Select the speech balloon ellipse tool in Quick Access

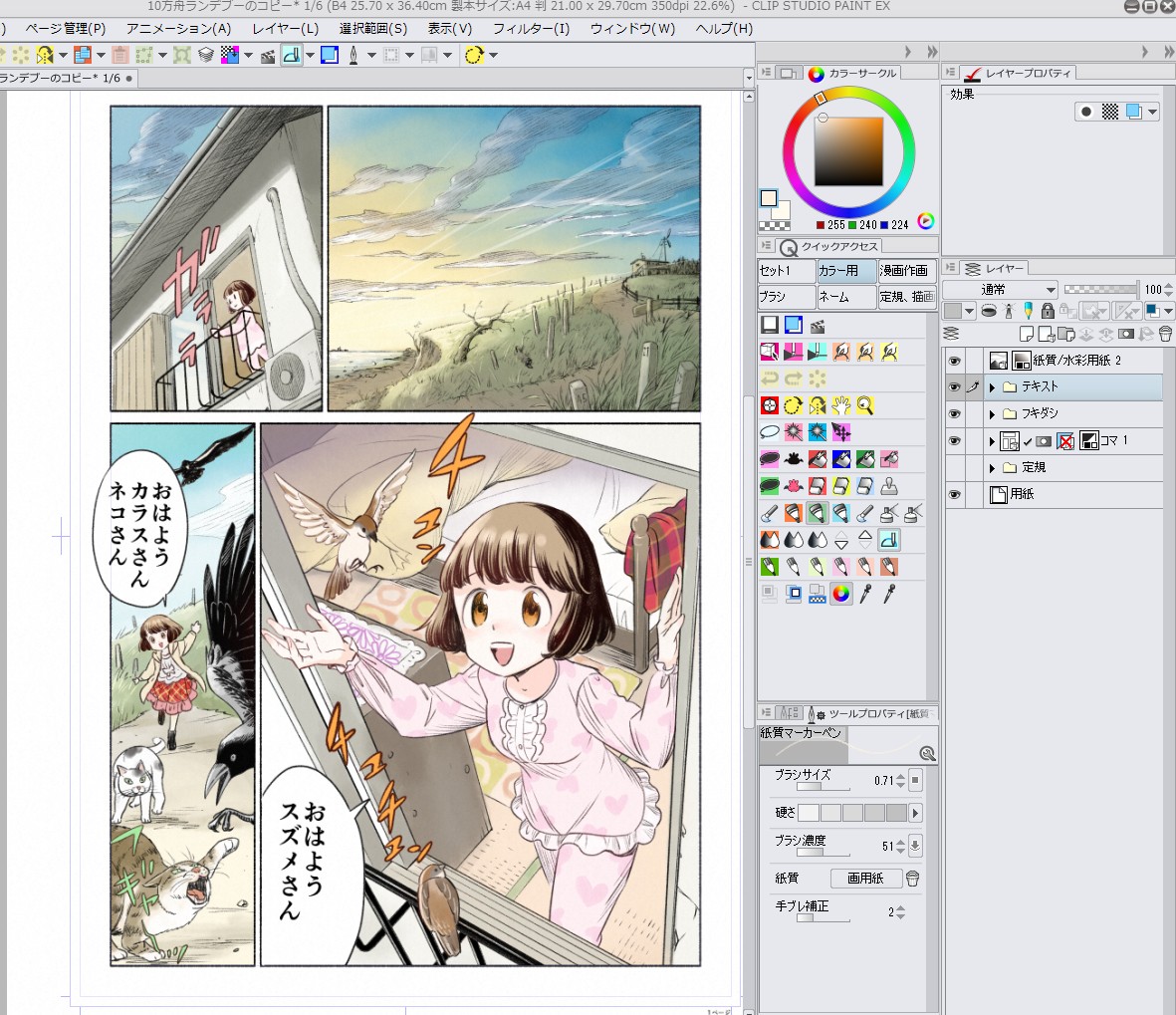[x=770, y=432]
